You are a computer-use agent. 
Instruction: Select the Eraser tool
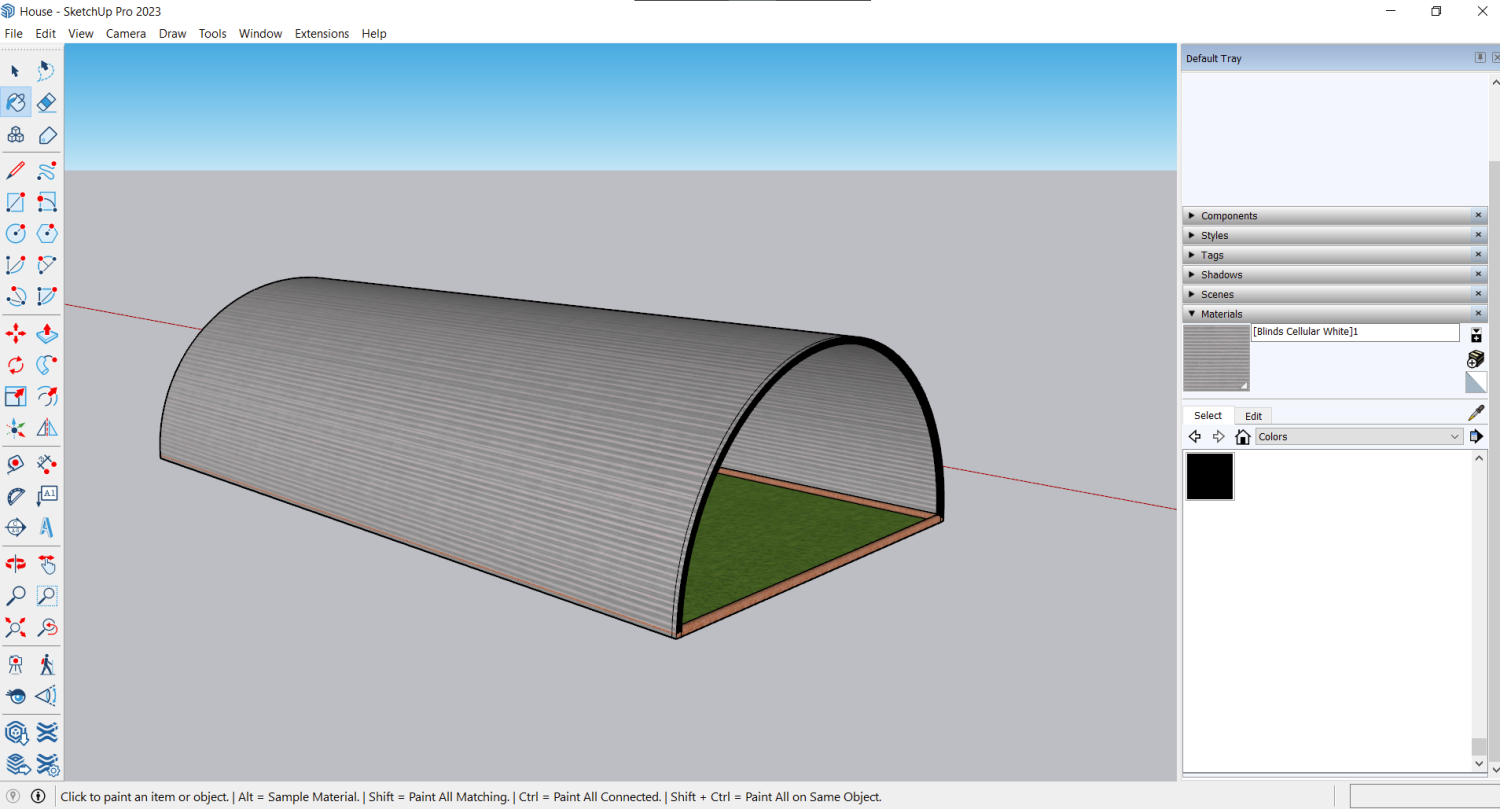coord(46,102)
